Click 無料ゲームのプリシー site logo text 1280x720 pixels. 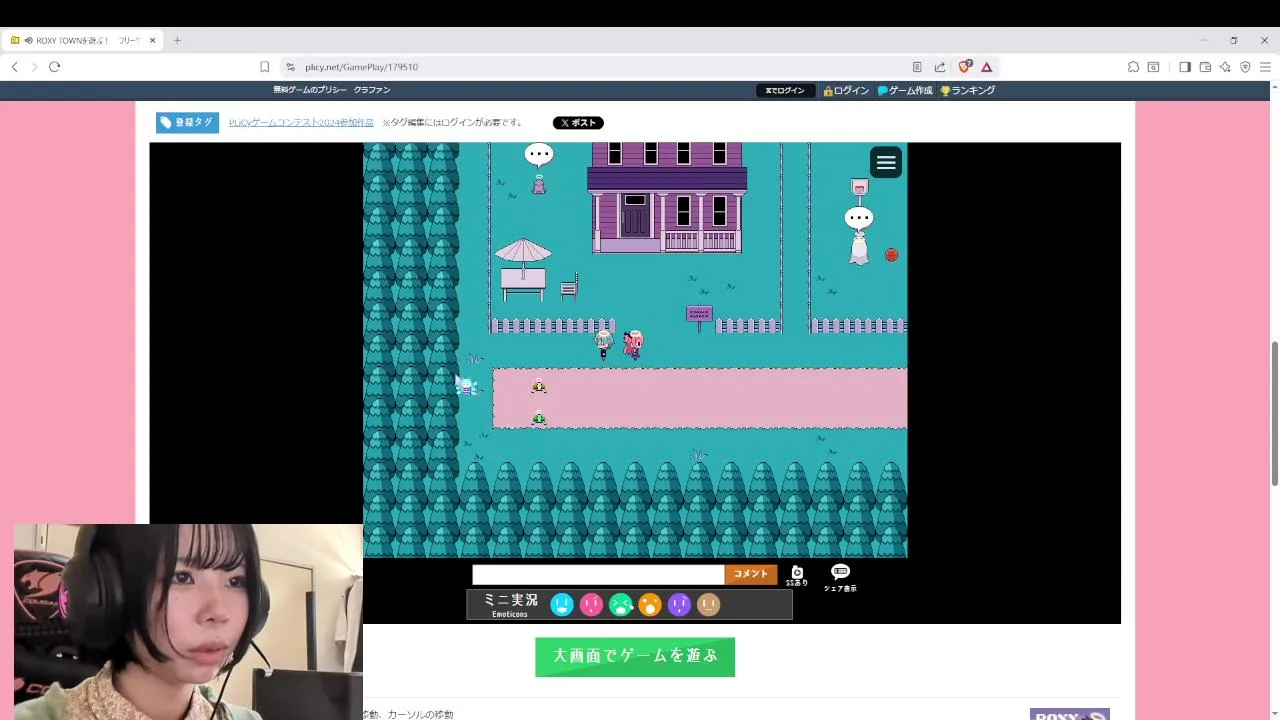point(310,90)
